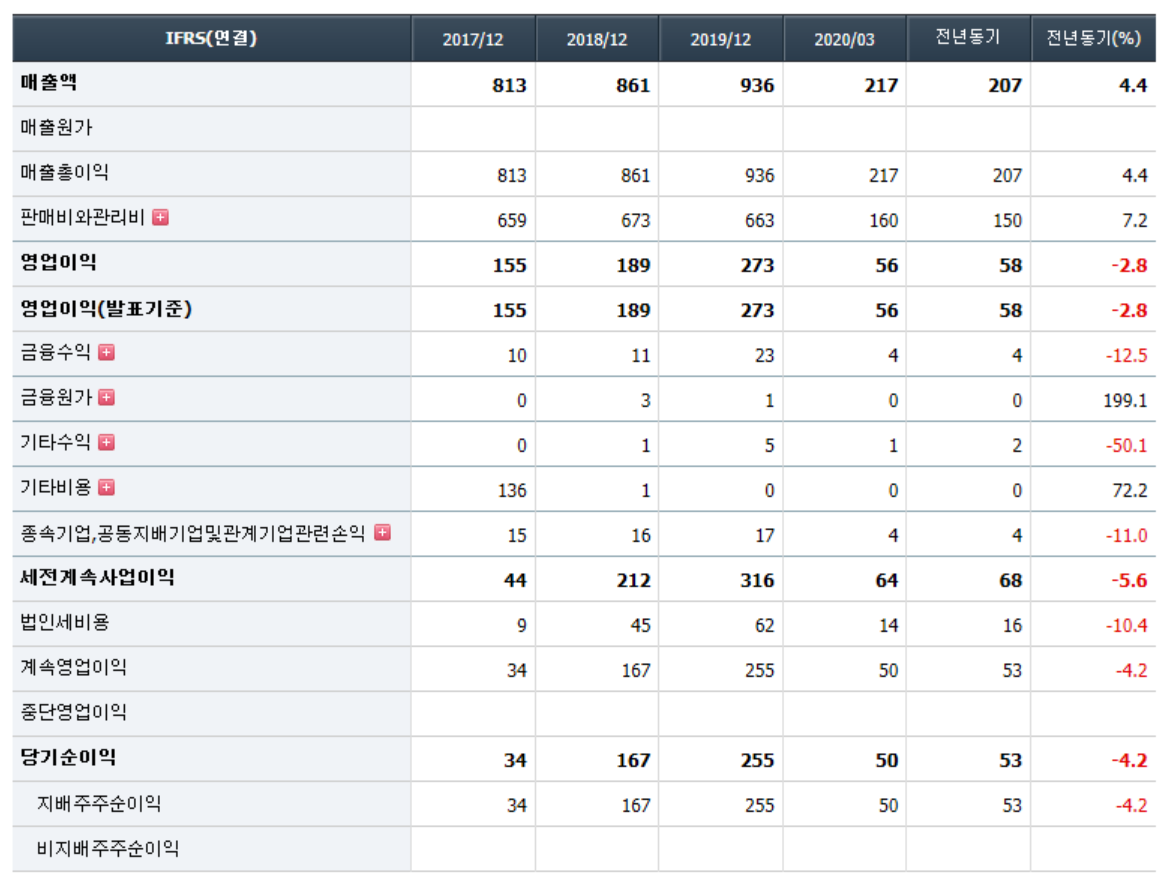Screen dimensions: 1163x887
Task: Select the 매출원가 row label
Action: 56,128
